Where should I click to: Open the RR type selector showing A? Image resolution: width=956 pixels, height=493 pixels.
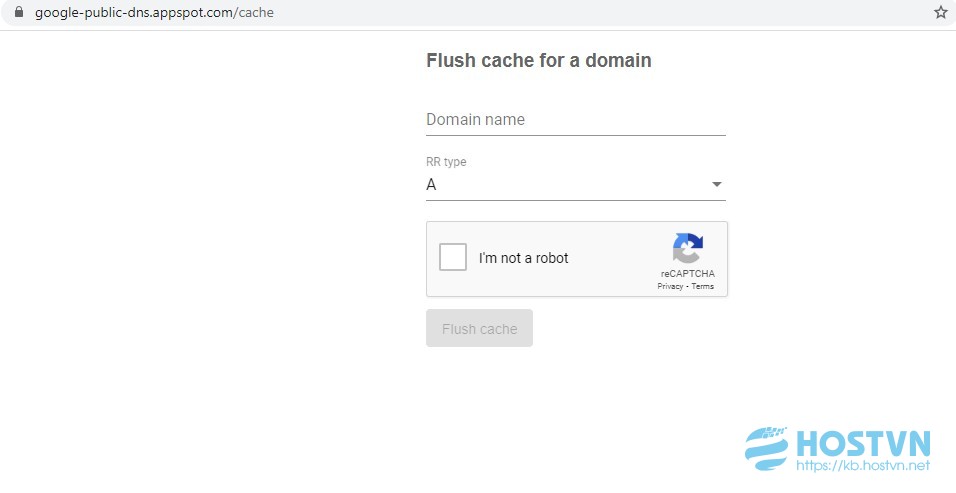[x=576, y=185]
